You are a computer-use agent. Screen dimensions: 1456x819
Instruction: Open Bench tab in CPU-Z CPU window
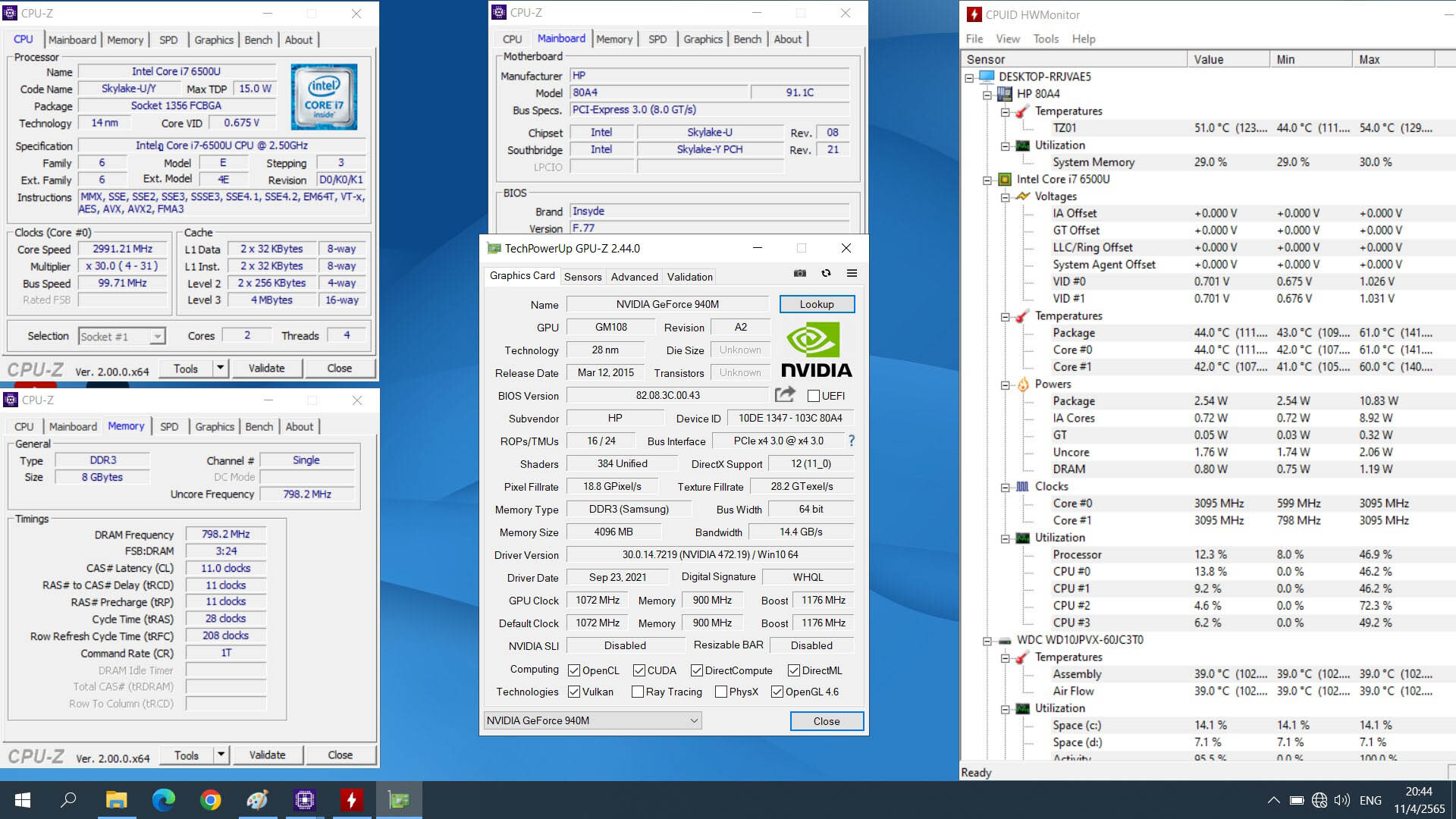[258, 40]
